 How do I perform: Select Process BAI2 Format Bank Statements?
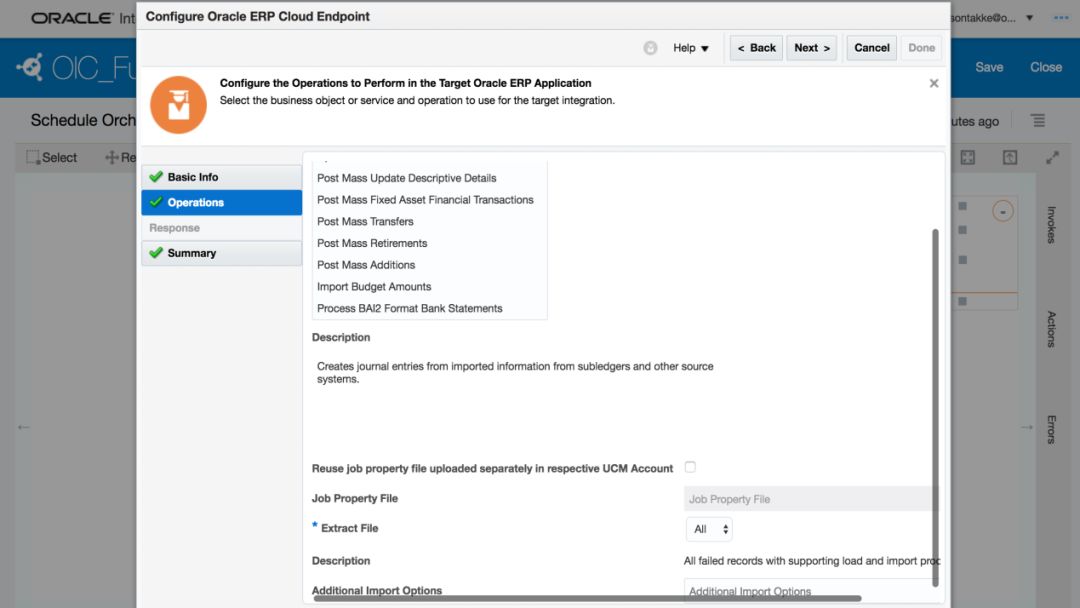click(x=409, y=308)
